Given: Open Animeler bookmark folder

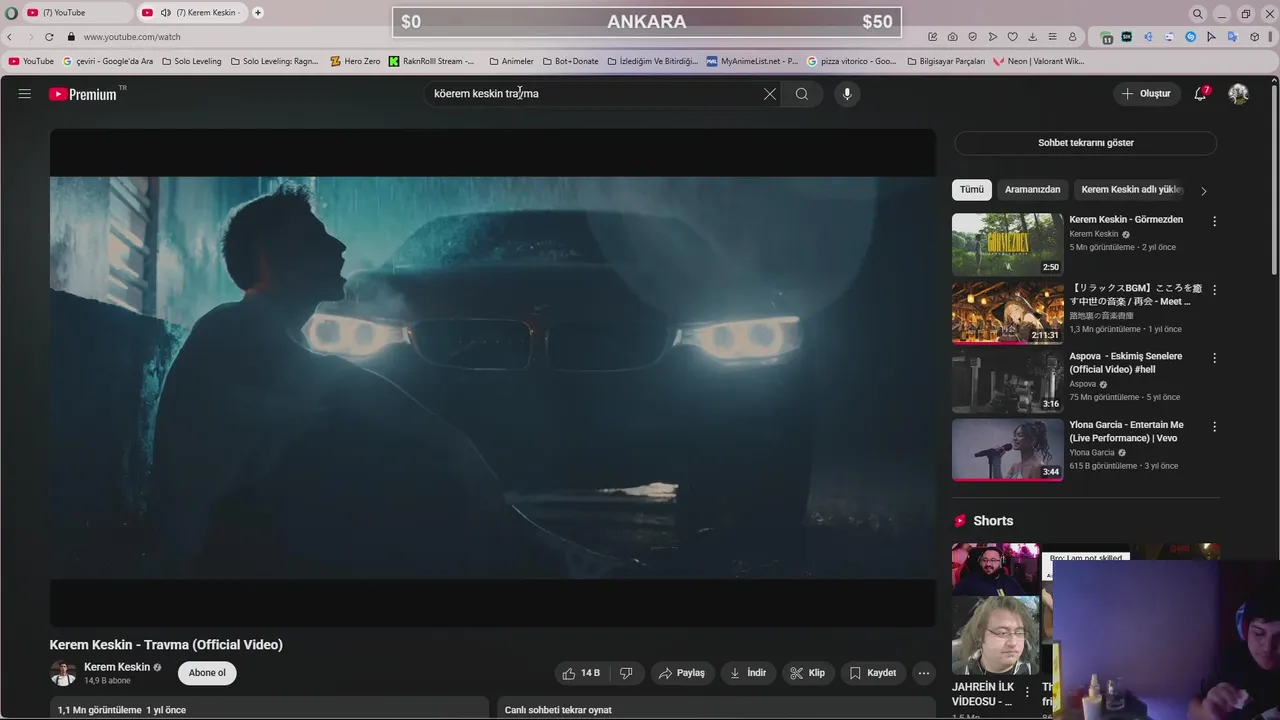Looking at the screenshot, I should 511,61.
